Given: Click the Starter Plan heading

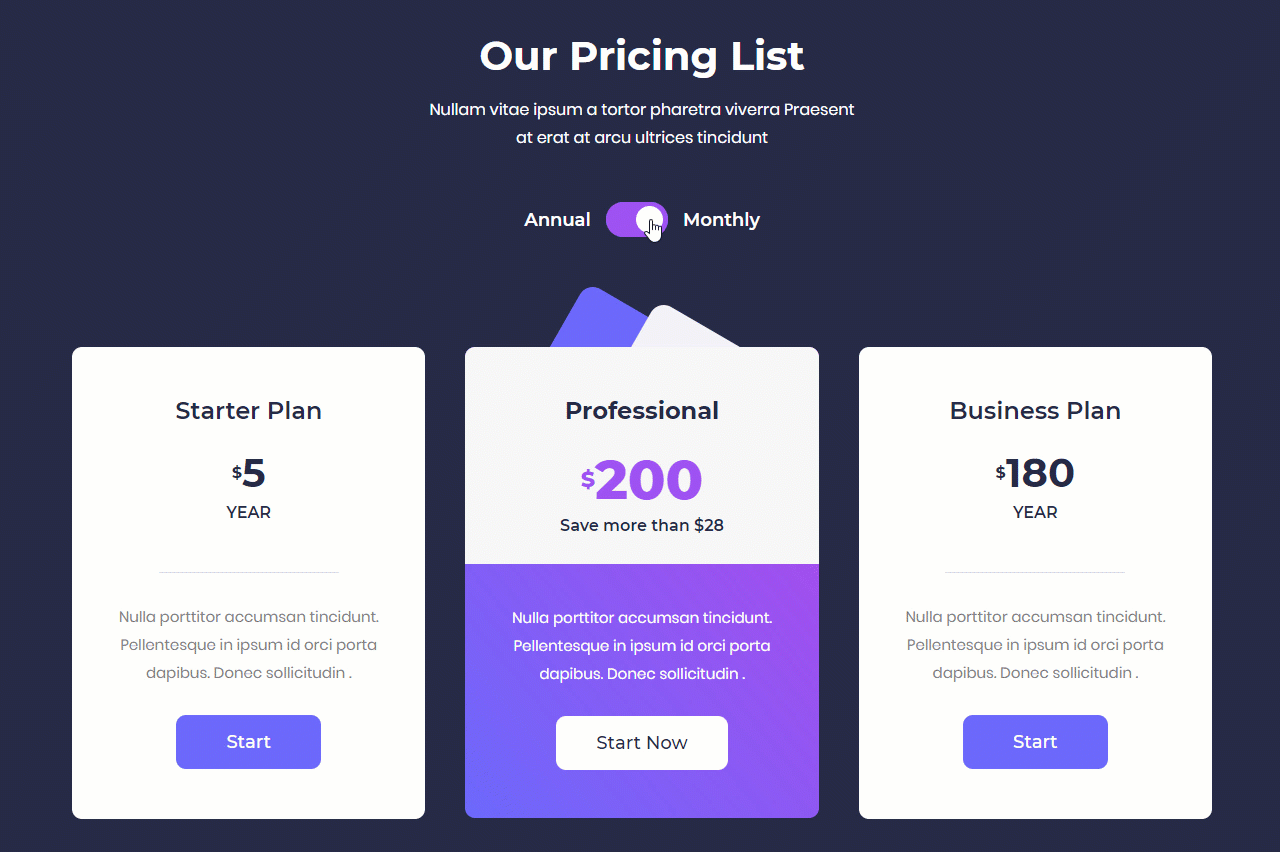Looking at the screenshot, I should (248, 410).
